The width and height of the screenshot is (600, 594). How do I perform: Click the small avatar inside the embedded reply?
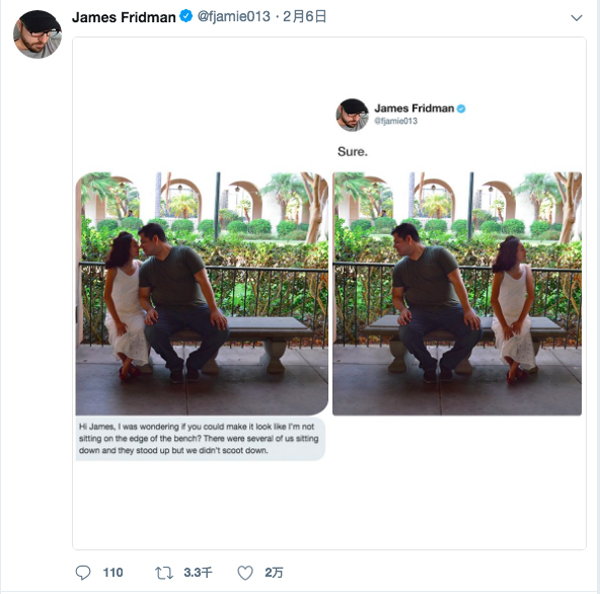351,113
